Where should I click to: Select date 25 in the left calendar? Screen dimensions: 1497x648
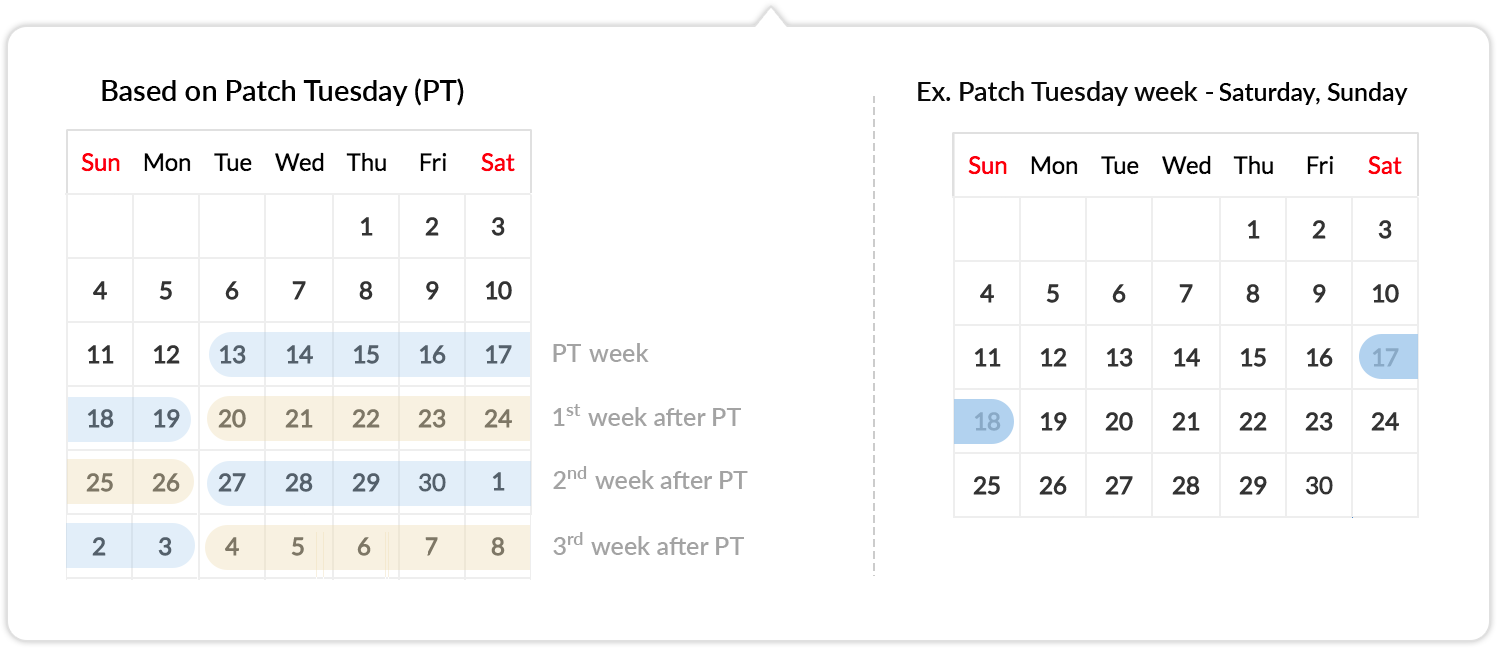point(100,483)
